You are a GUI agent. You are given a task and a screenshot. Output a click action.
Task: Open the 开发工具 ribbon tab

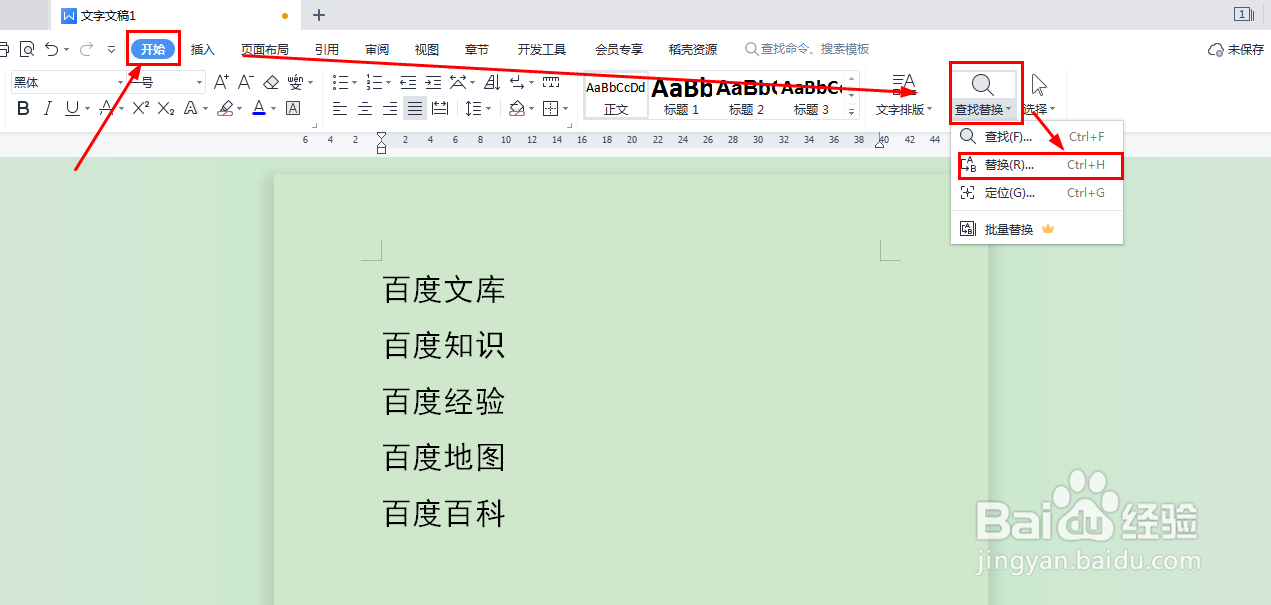tap(542, 49)
